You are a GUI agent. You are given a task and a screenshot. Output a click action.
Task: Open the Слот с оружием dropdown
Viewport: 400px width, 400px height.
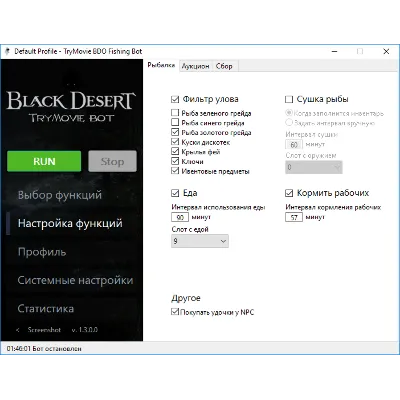pyautogui.click(x=314, y=167)
